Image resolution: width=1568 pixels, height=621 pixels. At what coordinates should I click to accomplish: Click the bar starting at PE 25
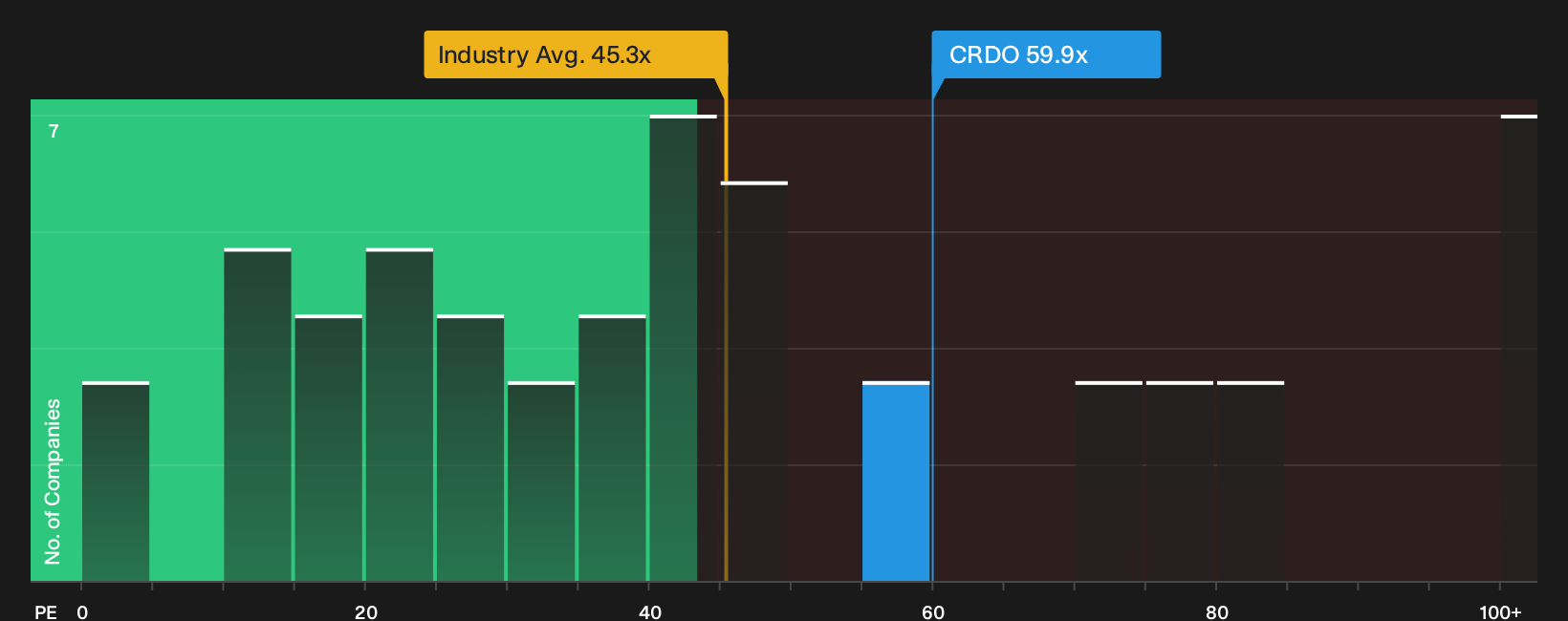[x=470, y=448]
